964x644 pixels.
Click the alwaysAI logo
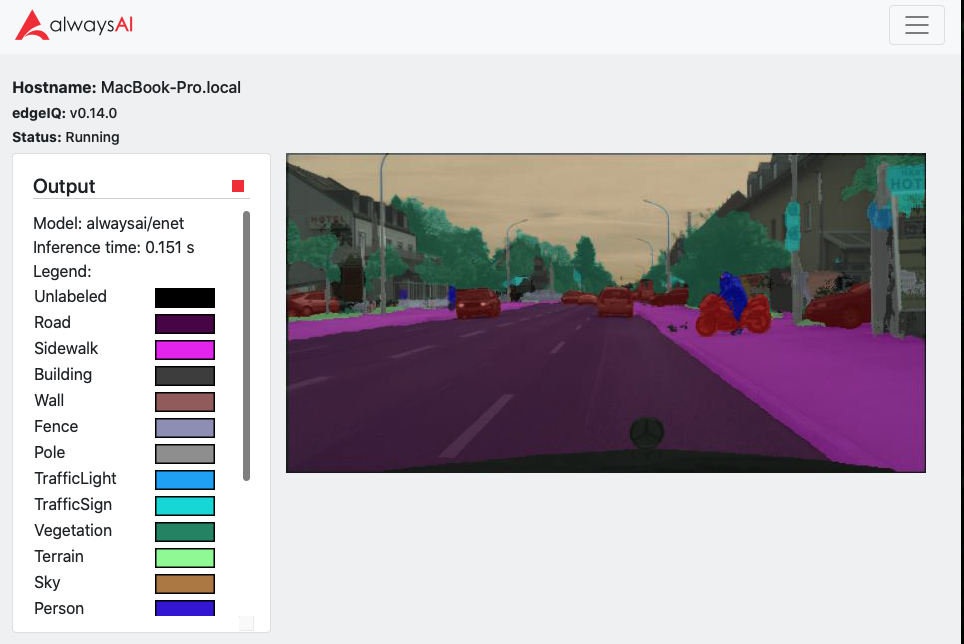(x=74, y=25)
